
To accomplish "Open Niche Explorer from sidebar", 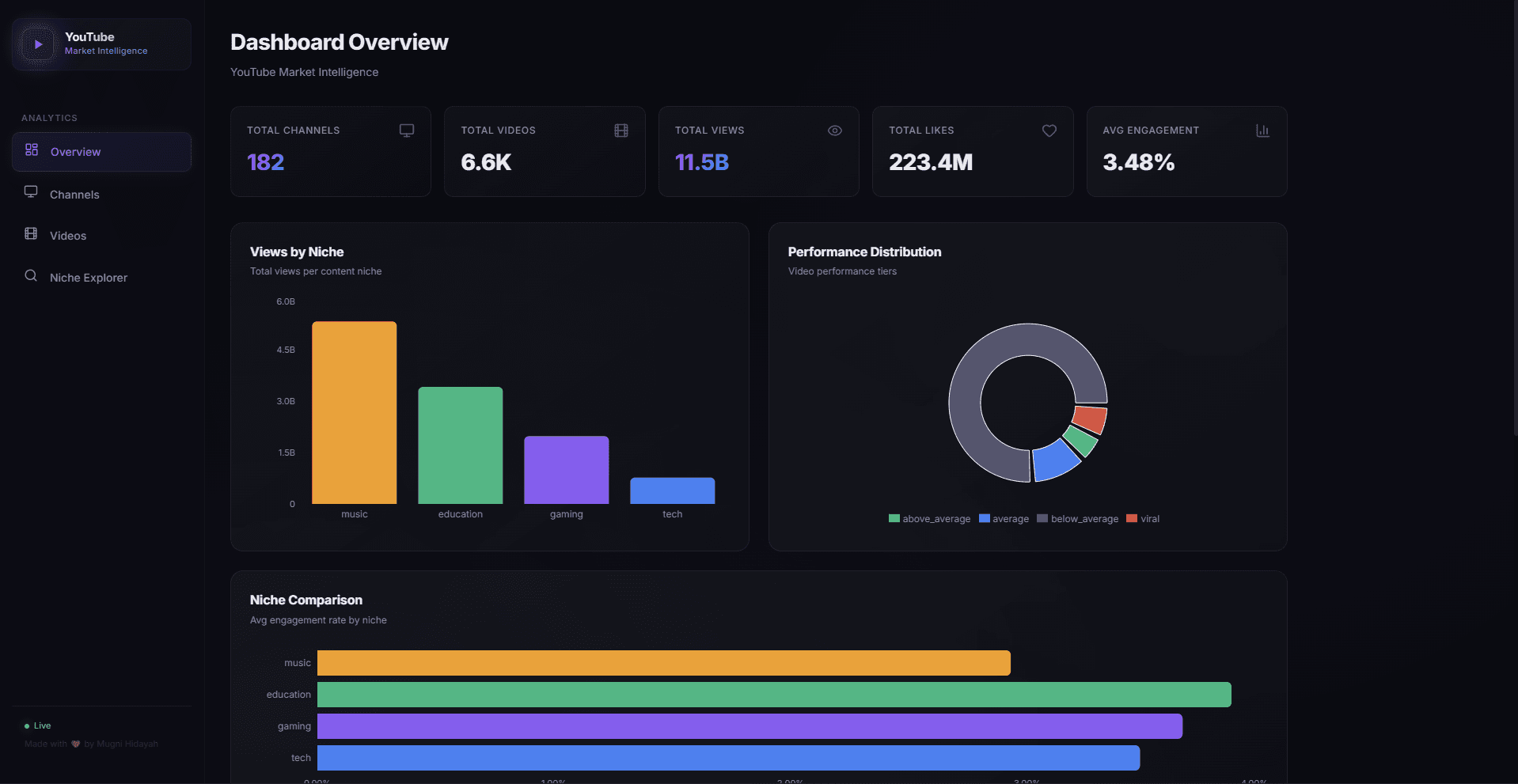I will (x=101, y=278).
